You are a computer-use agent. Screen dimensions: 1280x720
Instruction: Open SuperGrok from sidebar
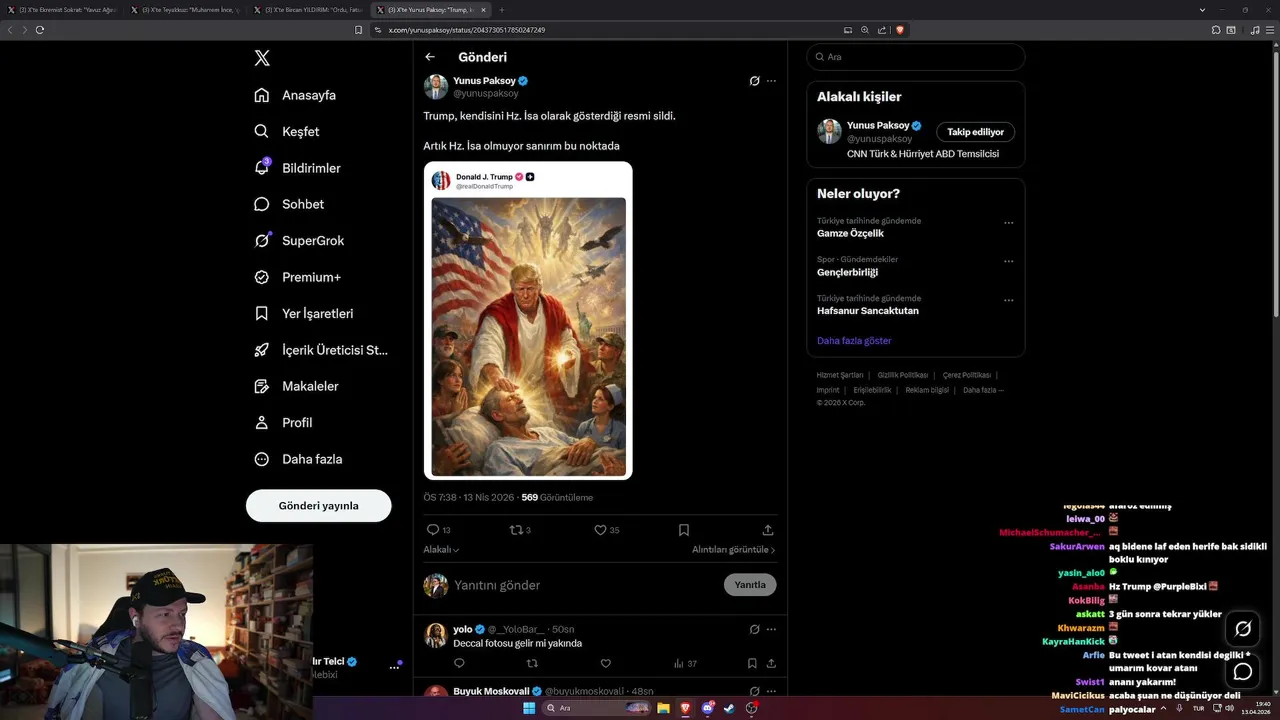pos(299,240)
